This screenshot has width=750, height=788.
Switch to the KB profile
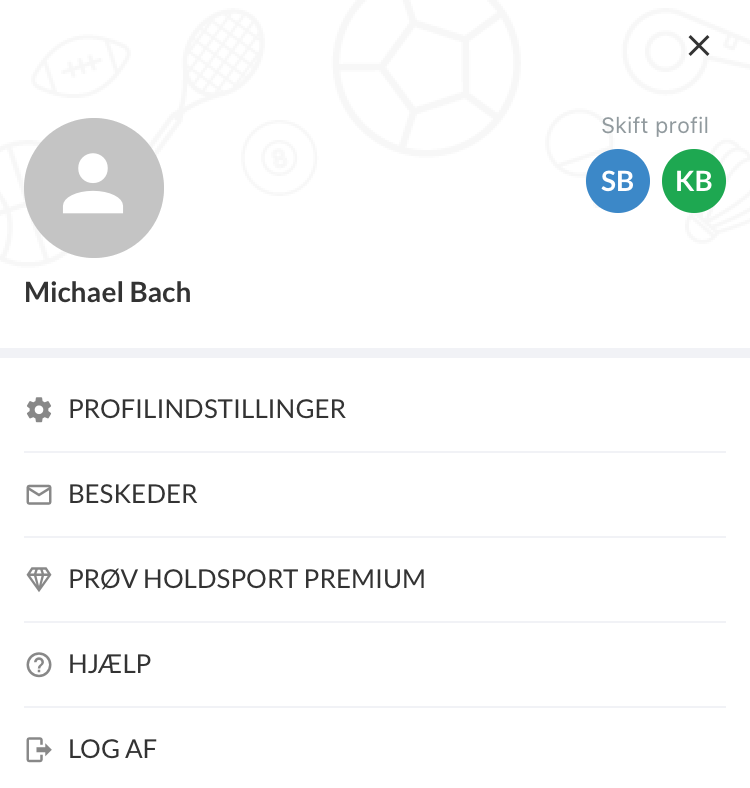(694, 181)
